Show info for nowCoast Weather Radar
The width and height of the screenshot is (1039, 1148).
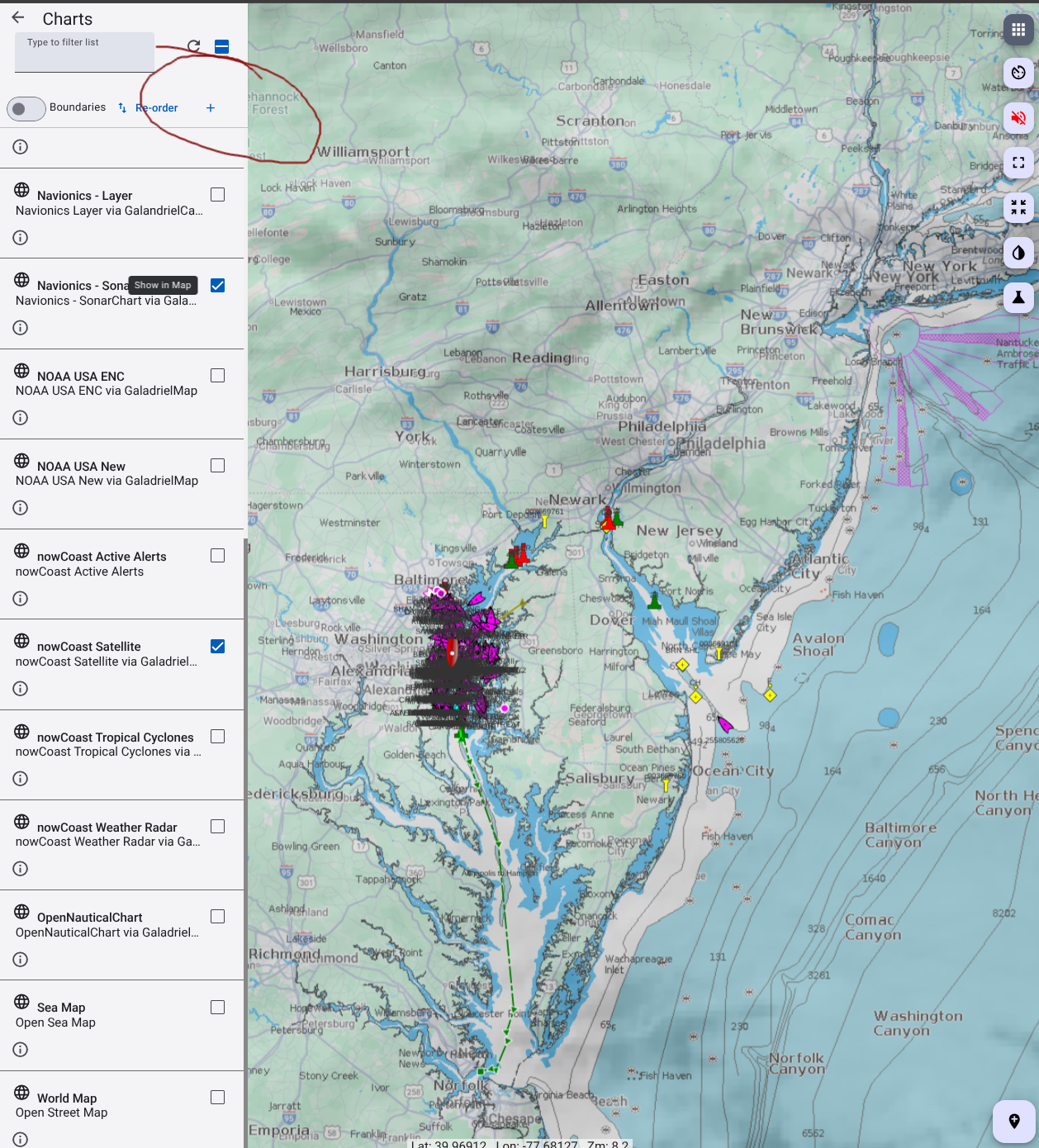21,869
